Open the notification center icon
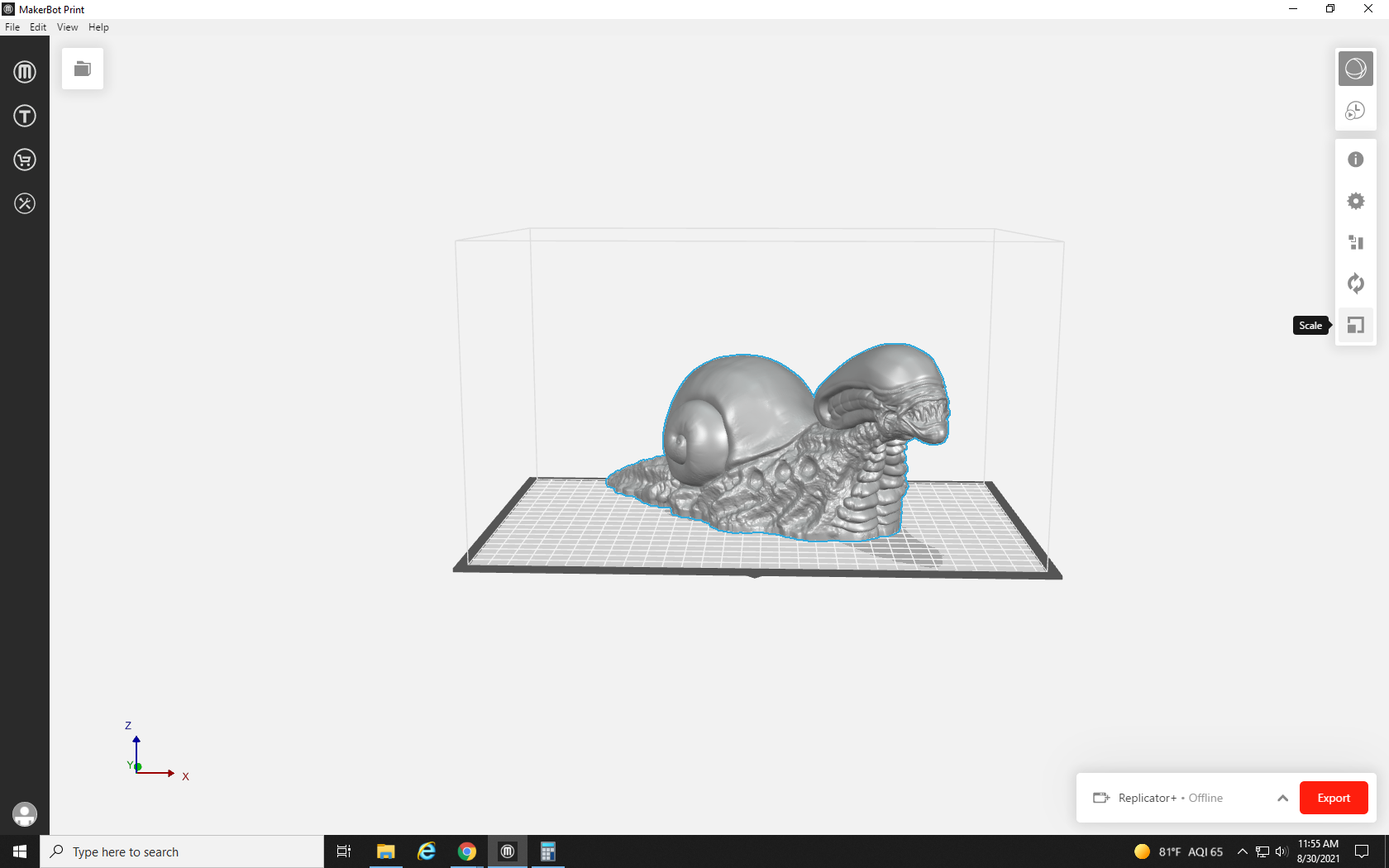This screenshot has width=1389, height=868. pos(1362,851)
